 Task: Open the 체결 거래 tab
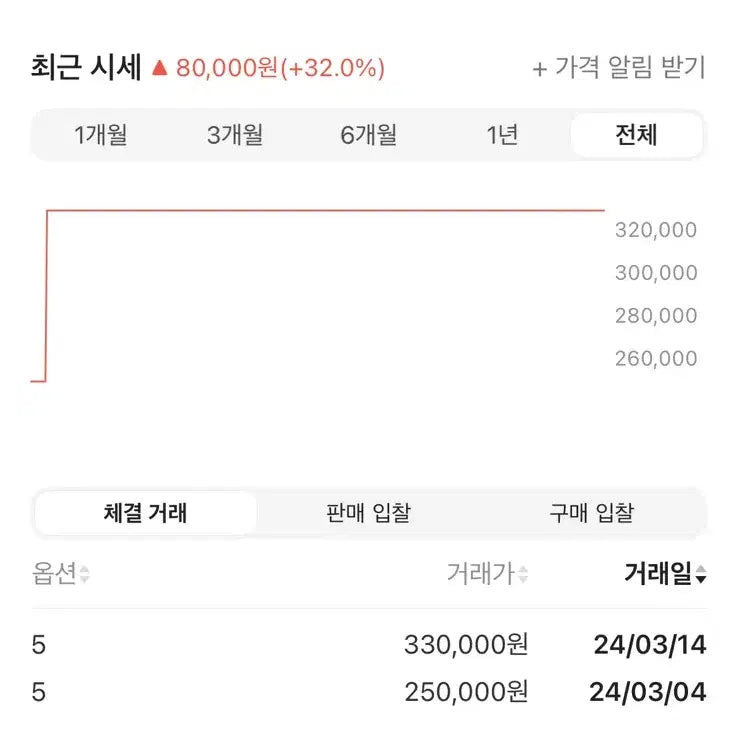pos(145,514)
